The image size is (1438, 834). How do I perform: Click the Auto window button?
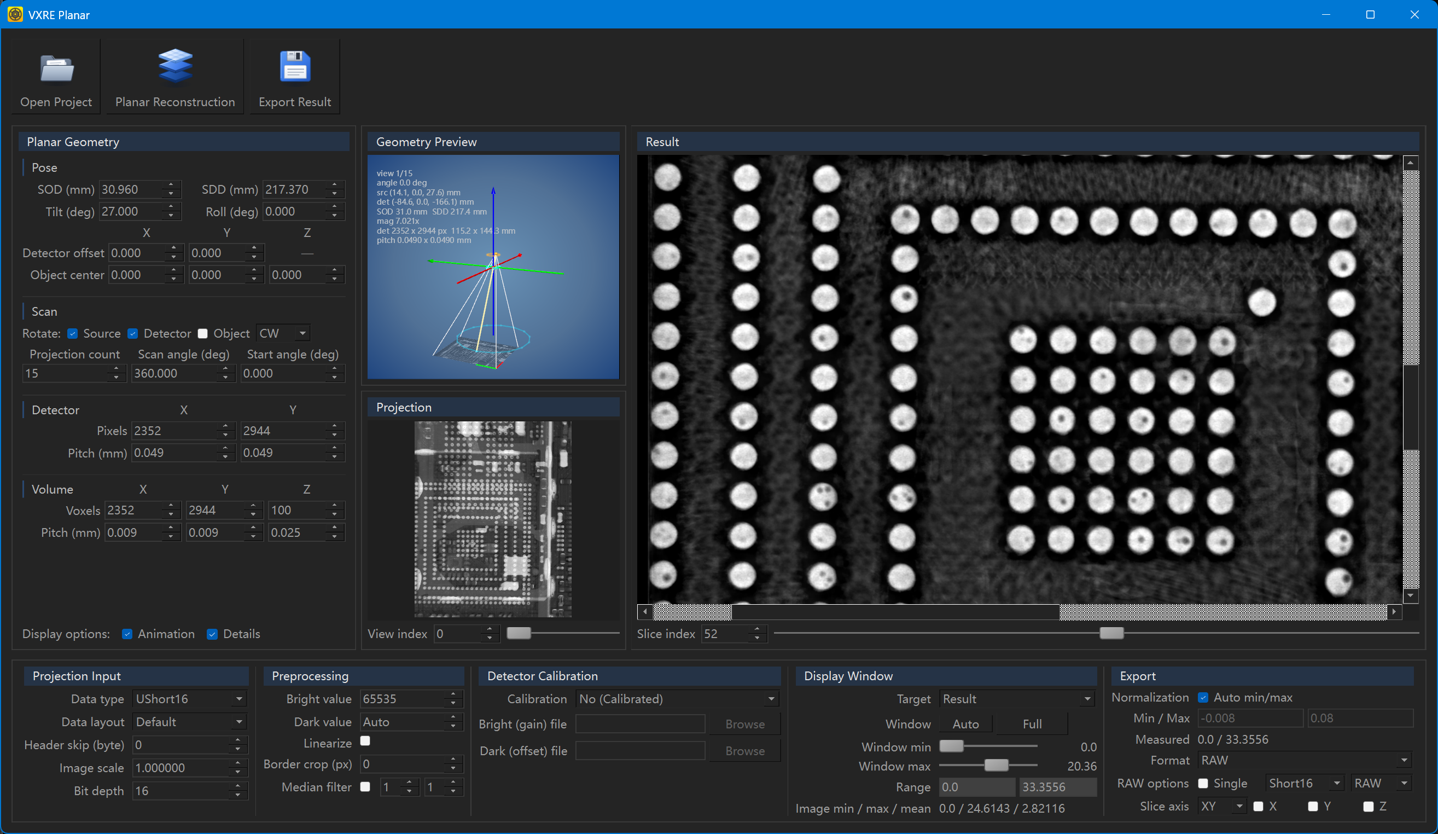tap(966, 724)
